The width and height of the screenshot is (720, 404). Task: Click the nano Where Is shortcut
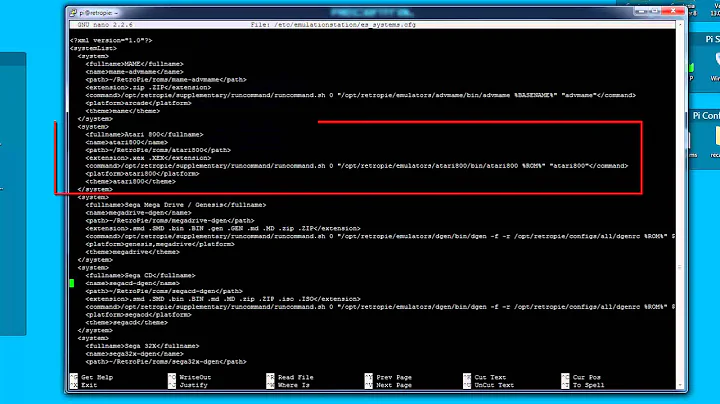(x=288, y=385)
